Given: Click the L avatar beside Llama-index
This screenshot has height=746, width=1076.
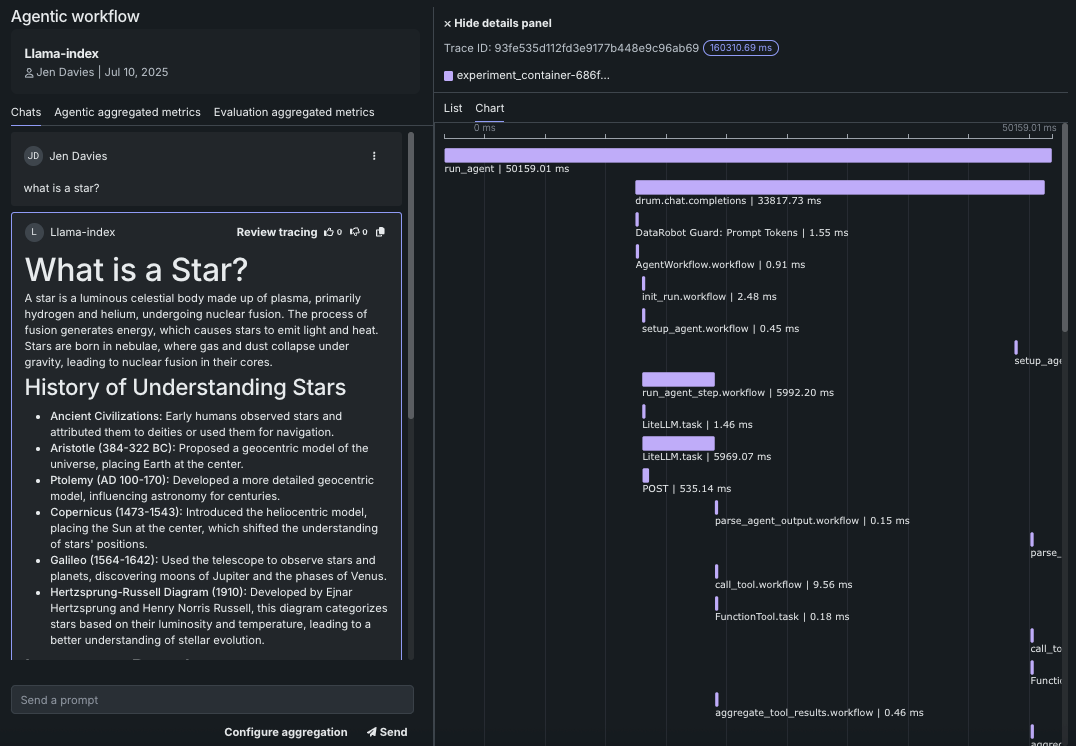Looking at the screenshot, I should 34,232.
